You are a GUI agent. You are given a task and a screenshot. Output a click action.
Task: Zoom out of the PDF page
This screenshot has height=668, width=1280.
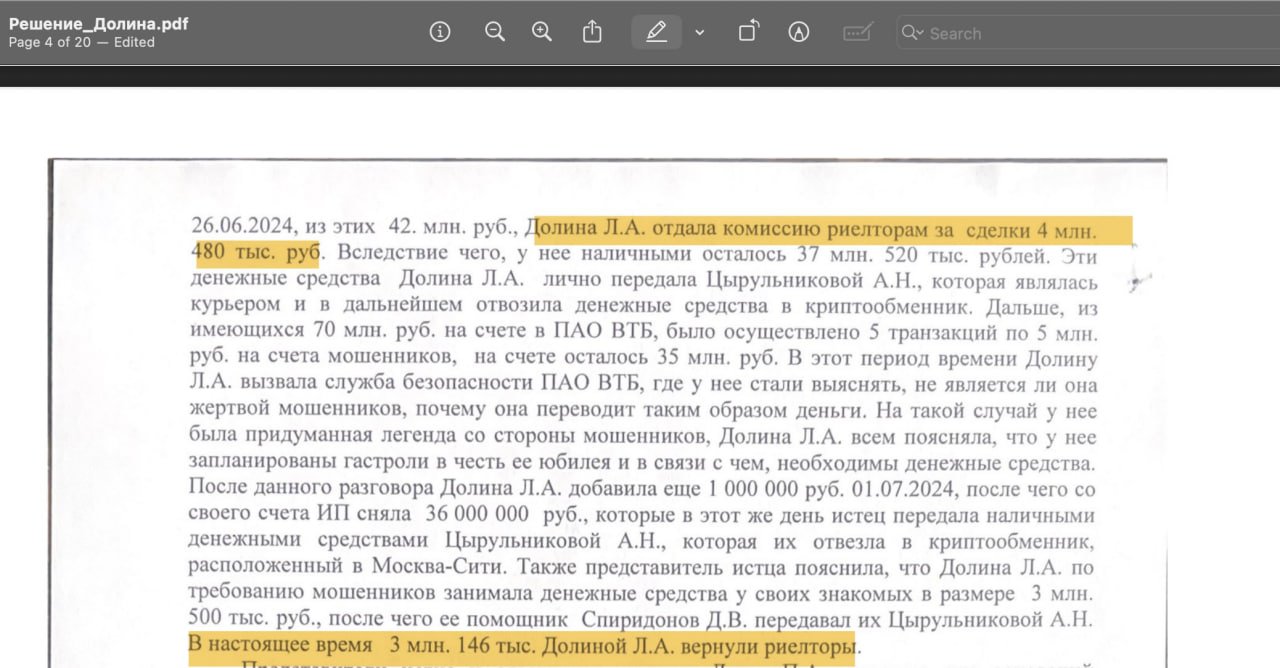(x=494, y=31)
